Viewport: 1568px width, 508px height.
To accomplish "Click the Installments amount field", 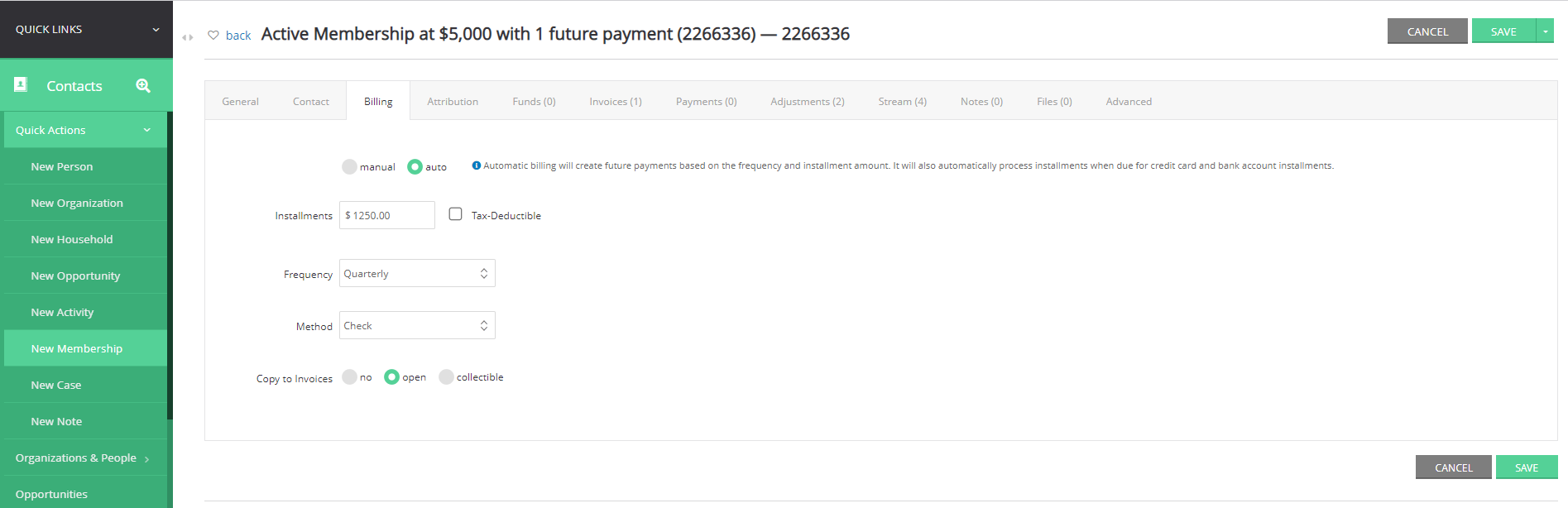I will coord(387,215).
